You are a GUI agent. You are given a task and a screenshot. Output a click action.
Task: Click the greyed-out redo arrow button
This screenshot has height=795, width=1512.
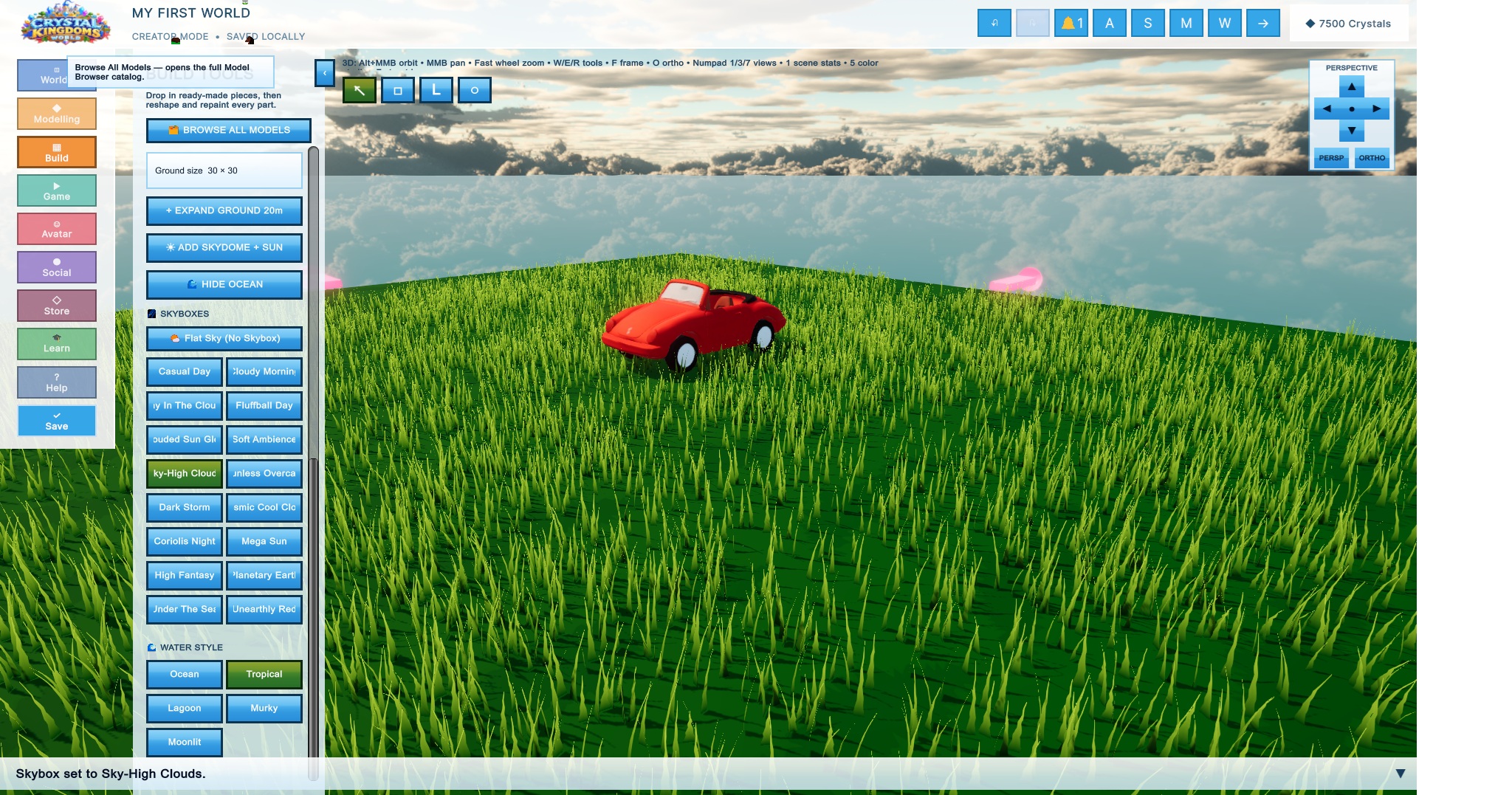click(x=1033, y=23)
